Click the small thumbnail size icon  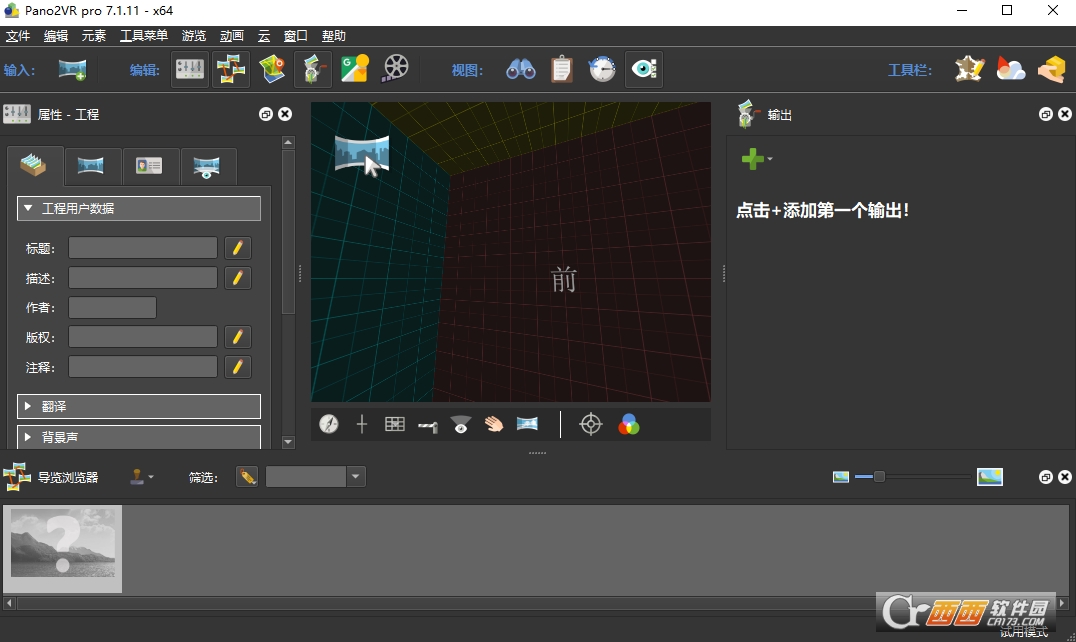coord(841,477)
